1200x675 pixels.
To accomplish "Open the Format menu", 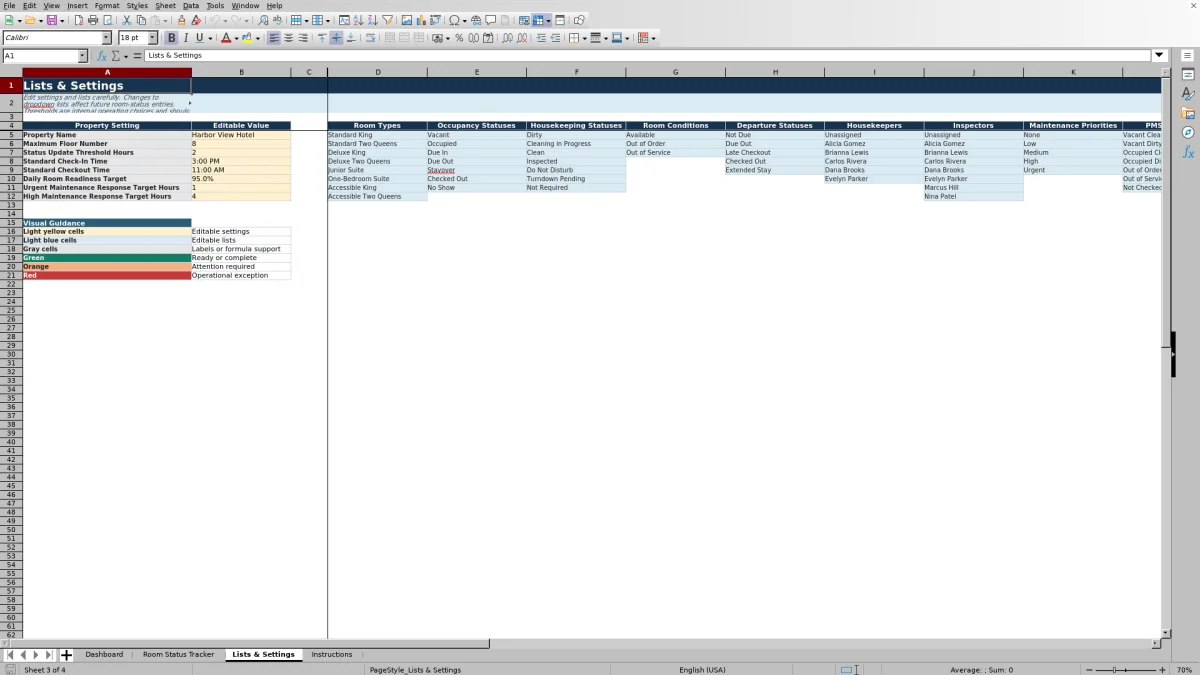I will click(x=107, y=5).
